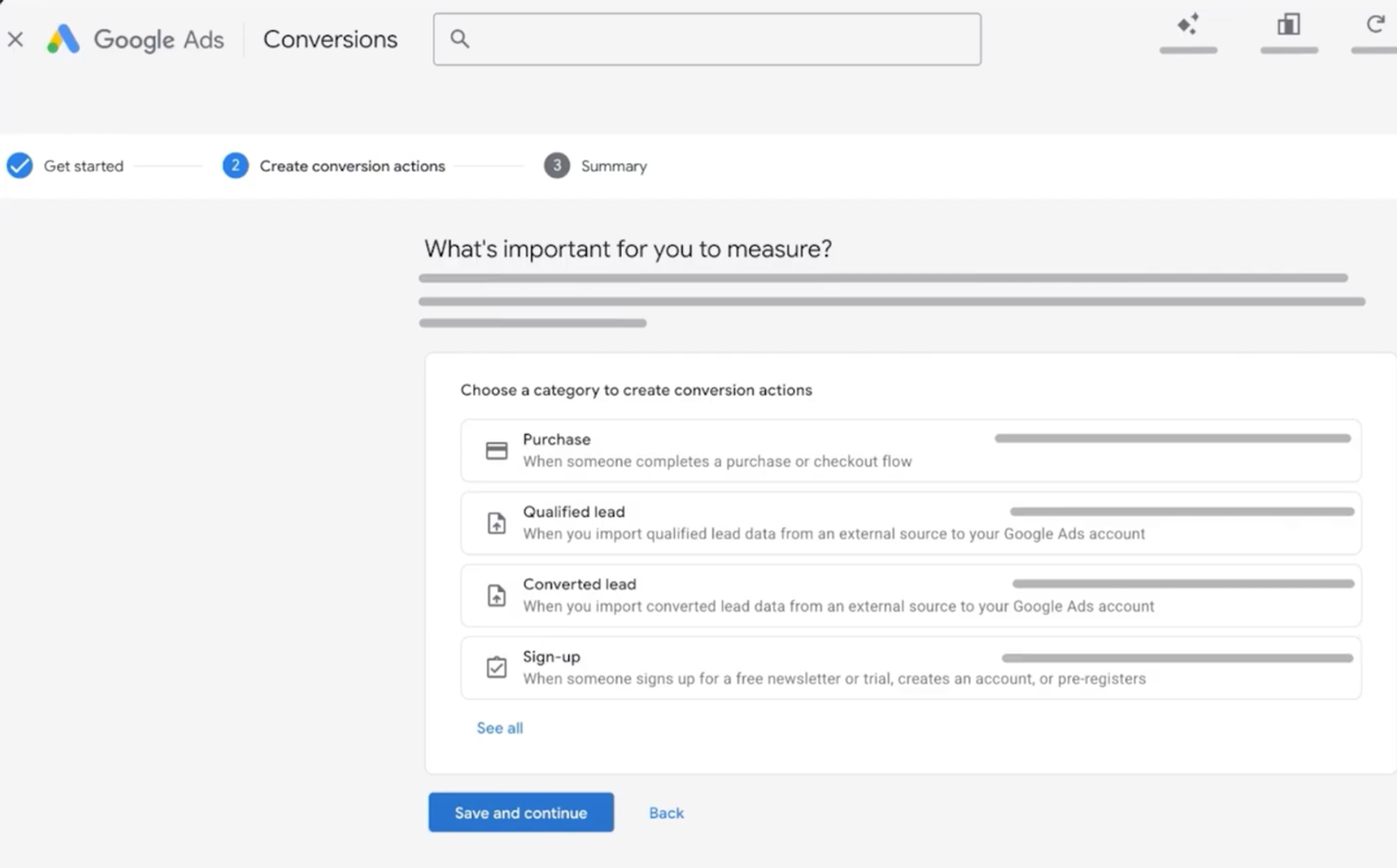Click the Conversions page title

click(x=330, y=39)
